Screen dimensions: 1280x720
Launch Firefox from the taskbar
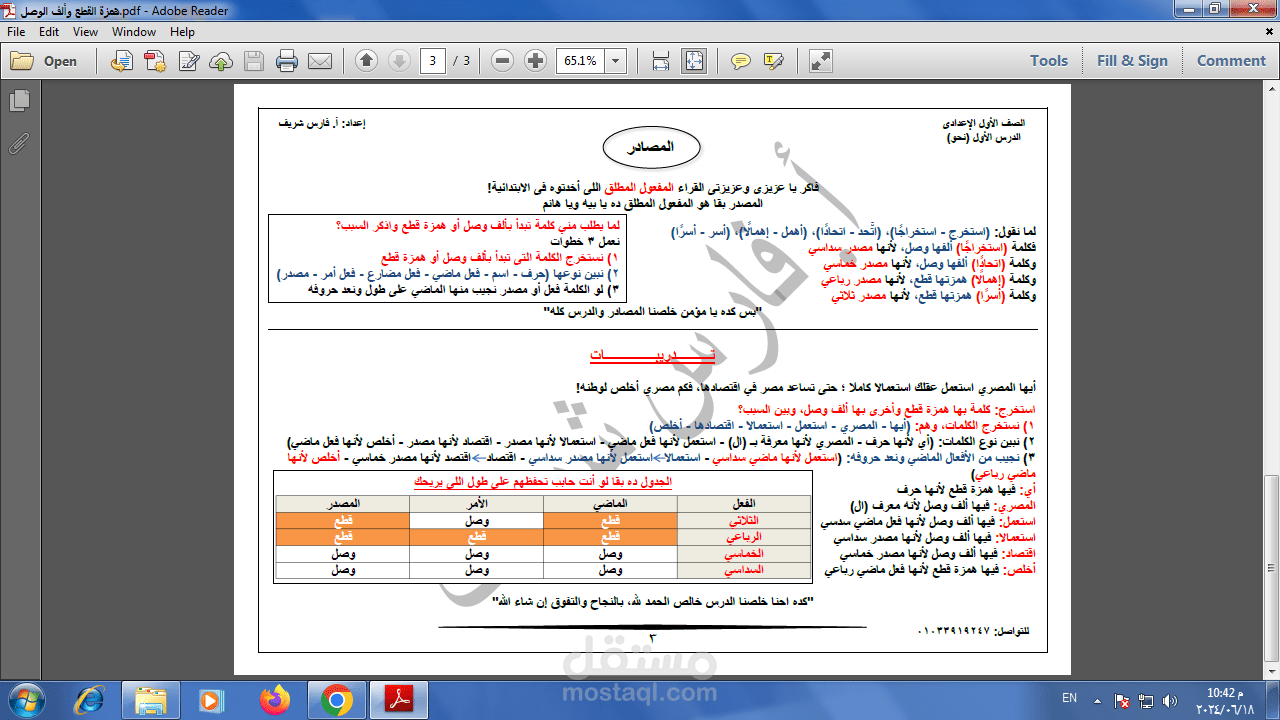point(274,699)
